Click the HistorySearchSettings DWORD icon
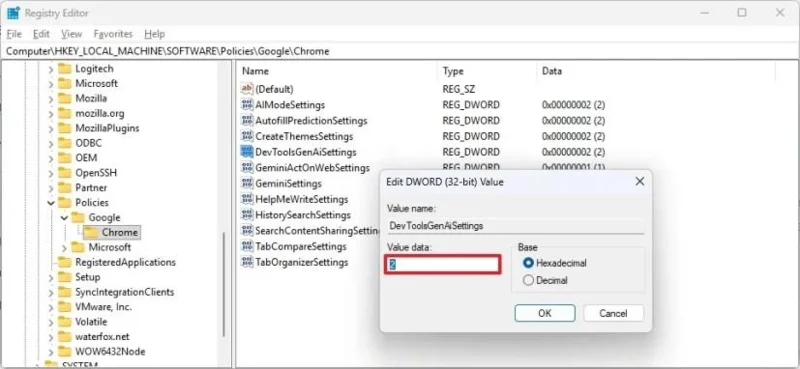 click(247, 215)
